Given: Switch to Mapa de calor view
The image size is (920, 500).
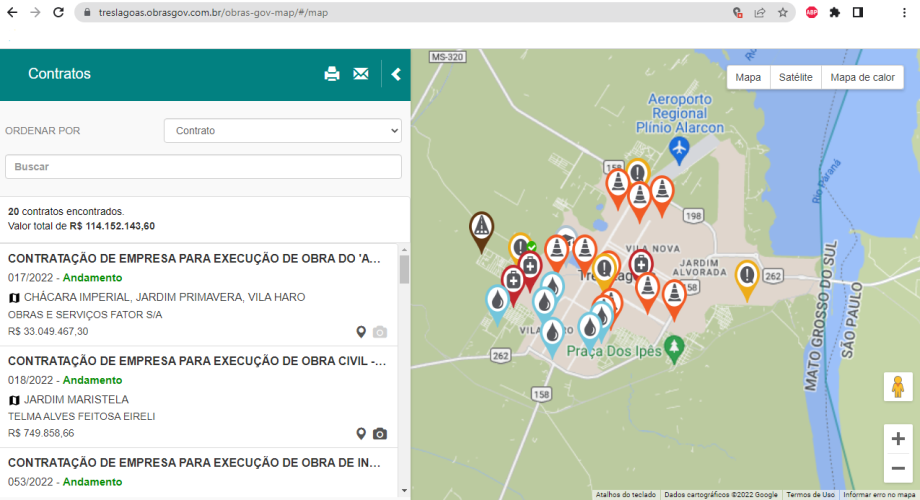Looking at the screenshot, I should [x=862, y=77].
